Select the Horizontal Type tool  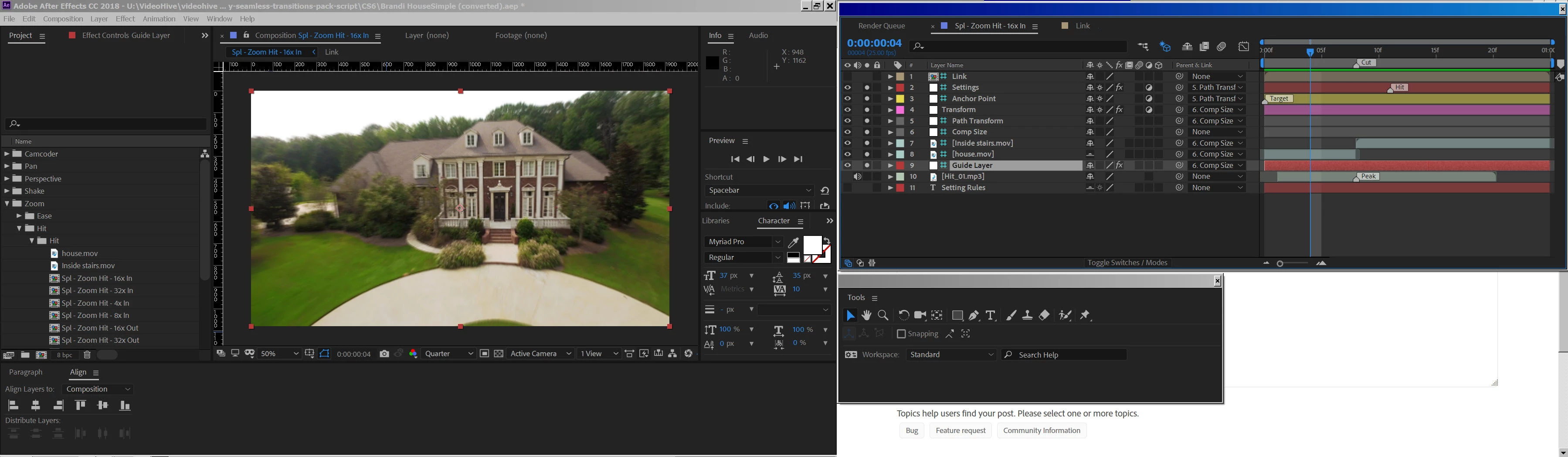coord(991,316)
